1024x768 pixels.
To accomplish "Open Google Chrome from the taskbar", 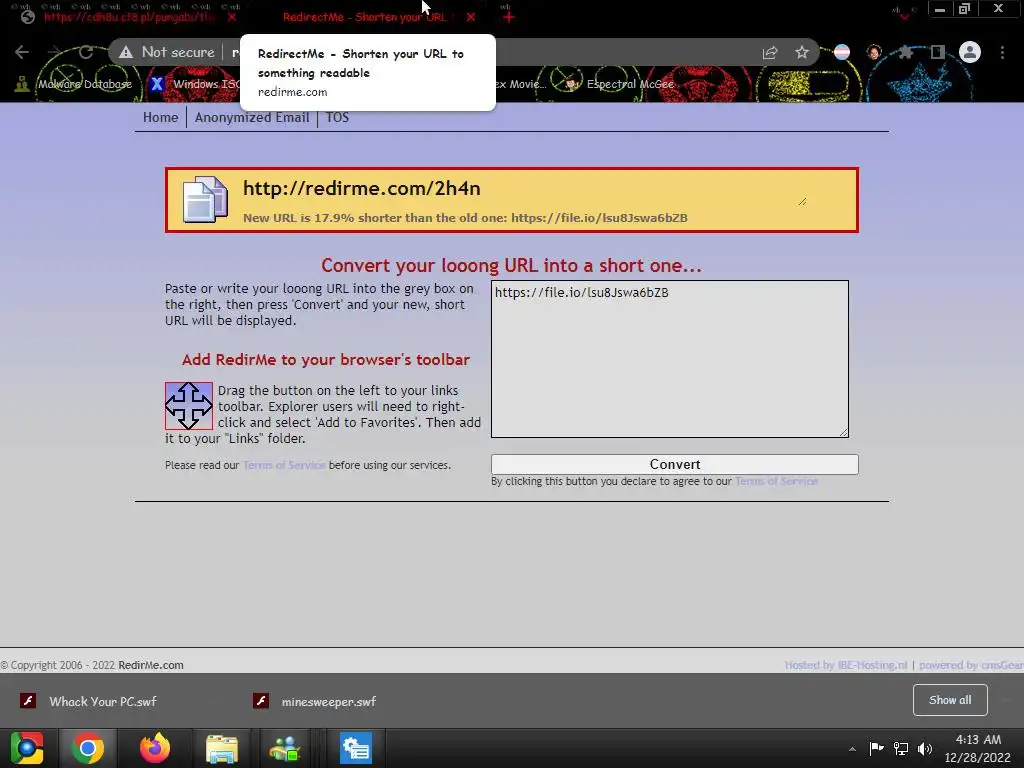I will click(88, 748).
